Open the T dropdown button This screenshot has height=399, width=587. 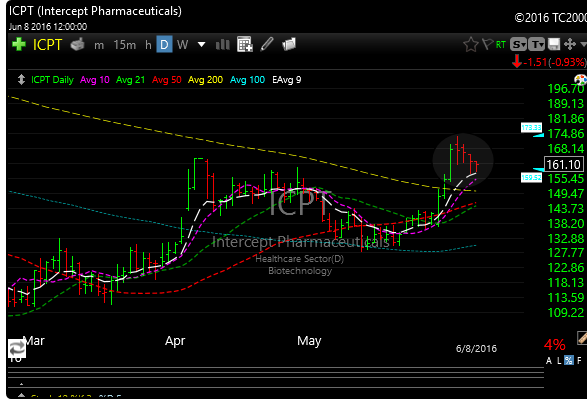536,45
